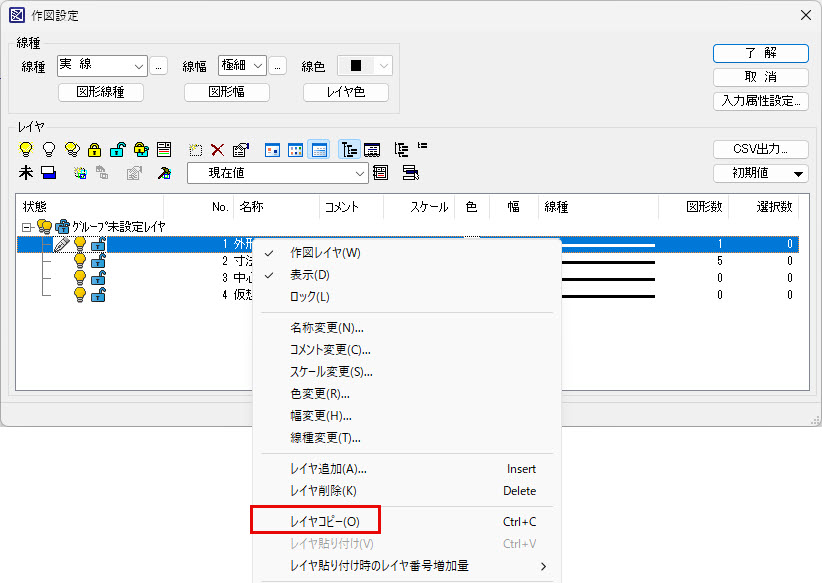Click the yellow closed-padlock icon in the toolbar
The height and width of the screenshot is (583, 822).
(94, 149)
